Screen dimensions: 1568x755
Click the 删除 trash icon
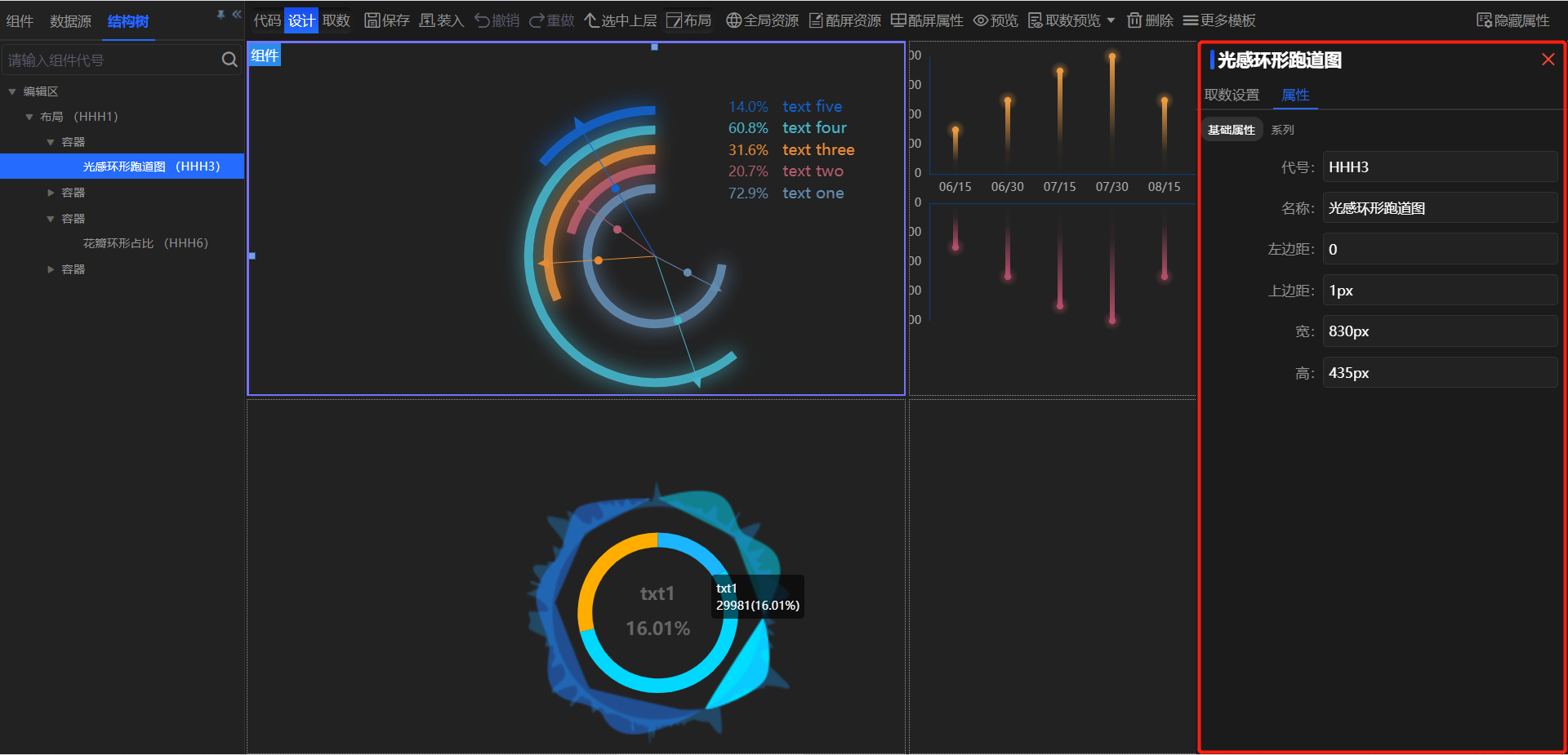[x=1134, y=20]
